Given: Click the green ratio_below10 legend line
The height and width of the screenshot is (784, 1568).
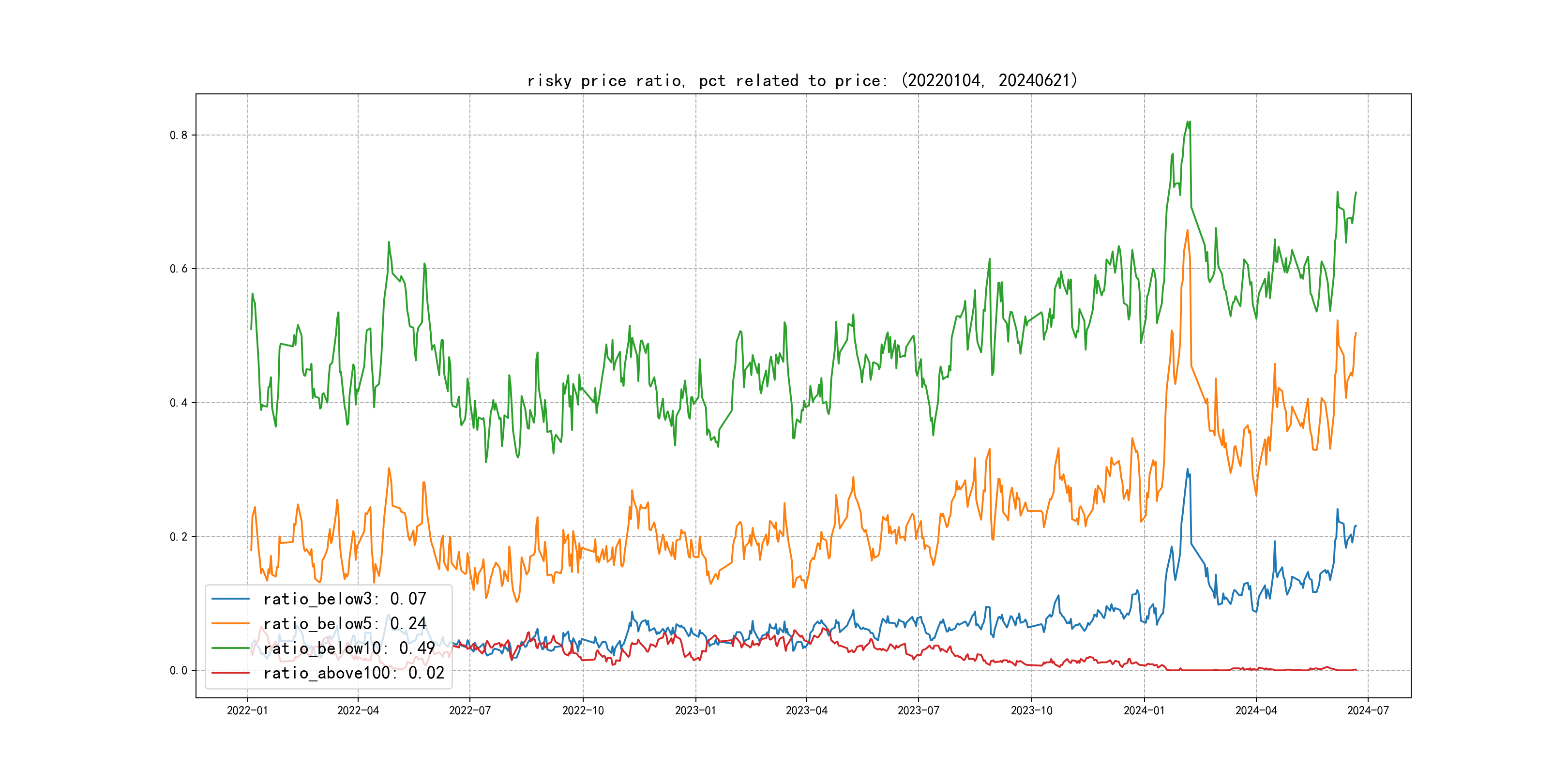Looking at the screenshot, I should coord(230,648).
